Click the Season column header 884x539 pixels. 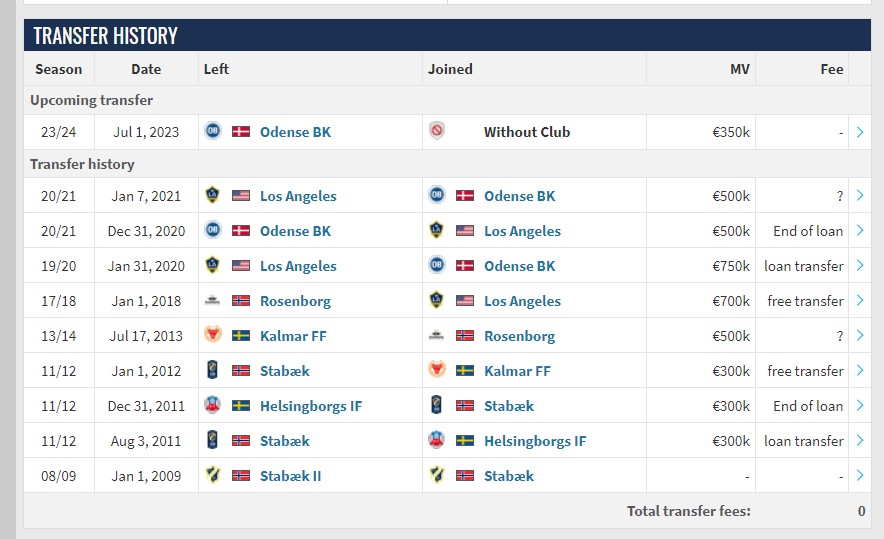[59, 69]
